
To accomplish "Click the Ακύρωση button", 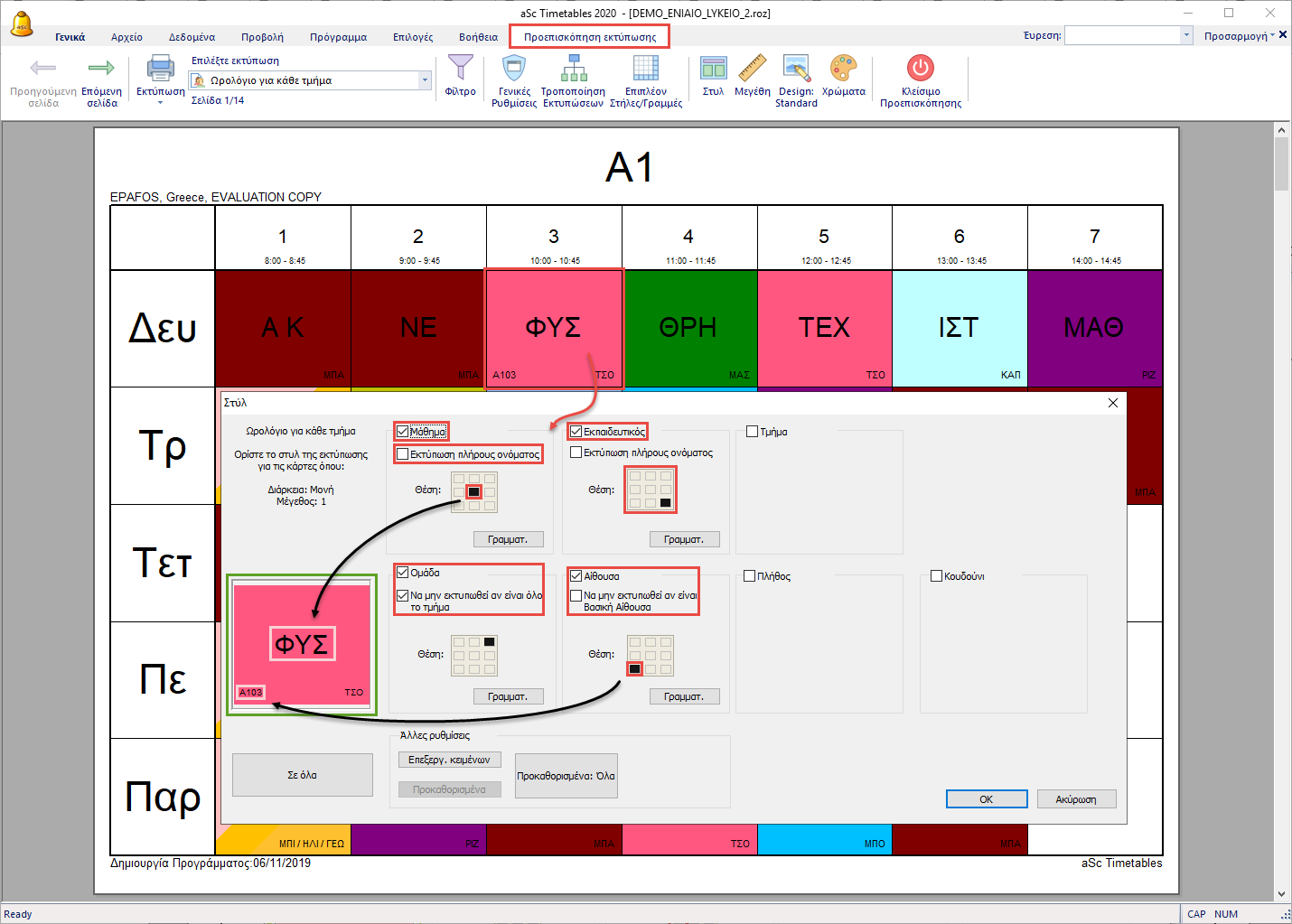I will click(1075, 799).
